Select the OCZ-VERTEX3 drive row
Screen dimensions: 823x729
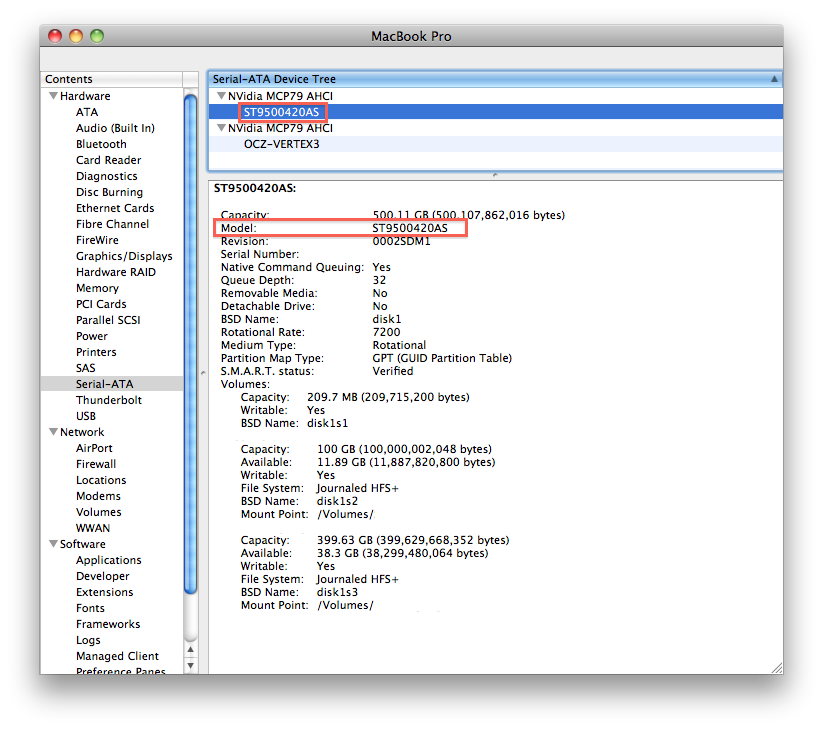pos(495,144)
